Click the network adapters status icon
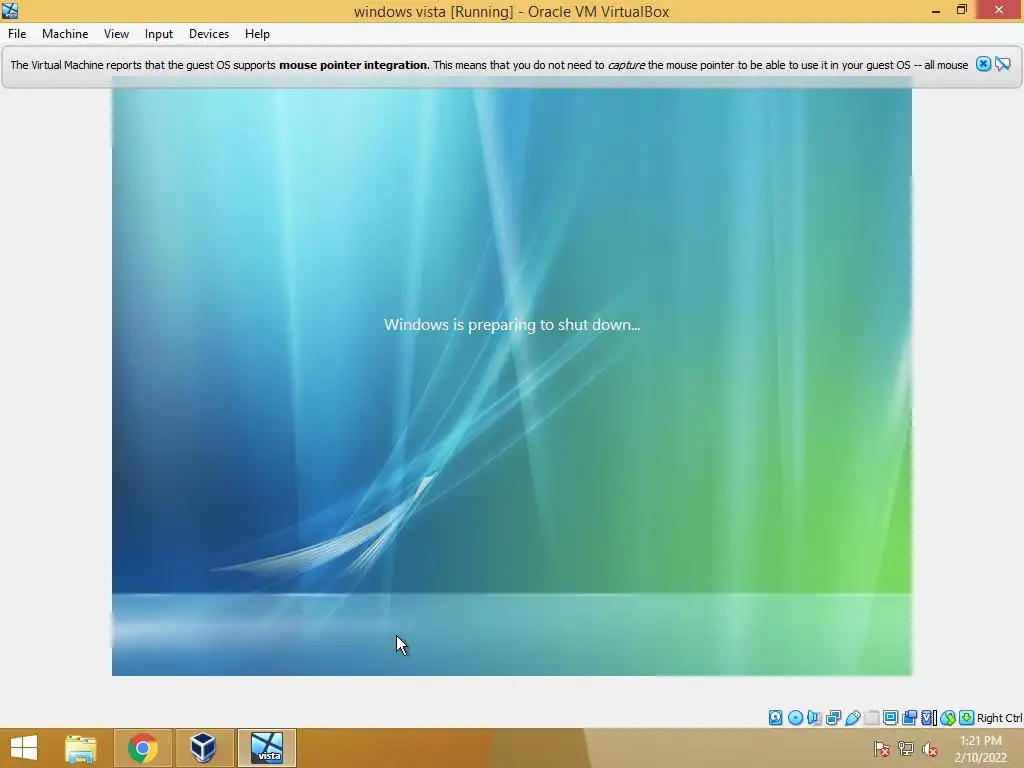The image size is (1024, 768). 833,718
